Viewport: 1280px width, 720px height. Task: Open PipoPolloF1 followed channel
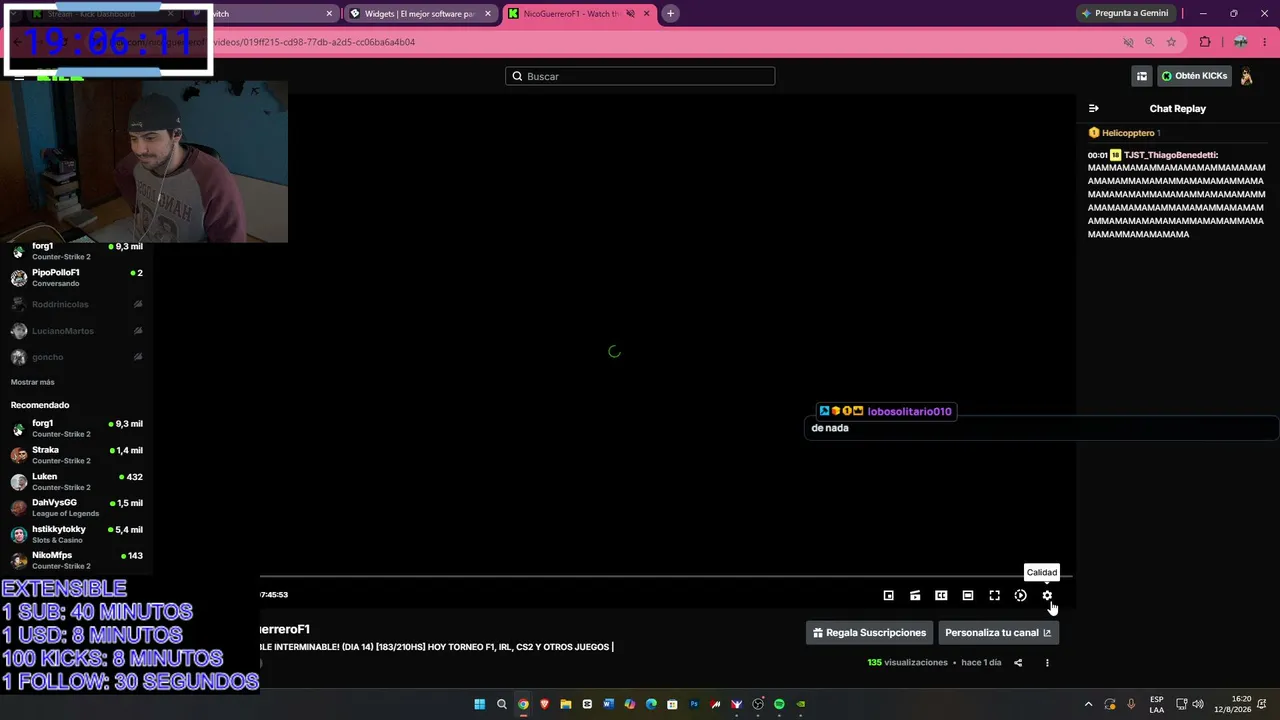click(x=77, y=277)
